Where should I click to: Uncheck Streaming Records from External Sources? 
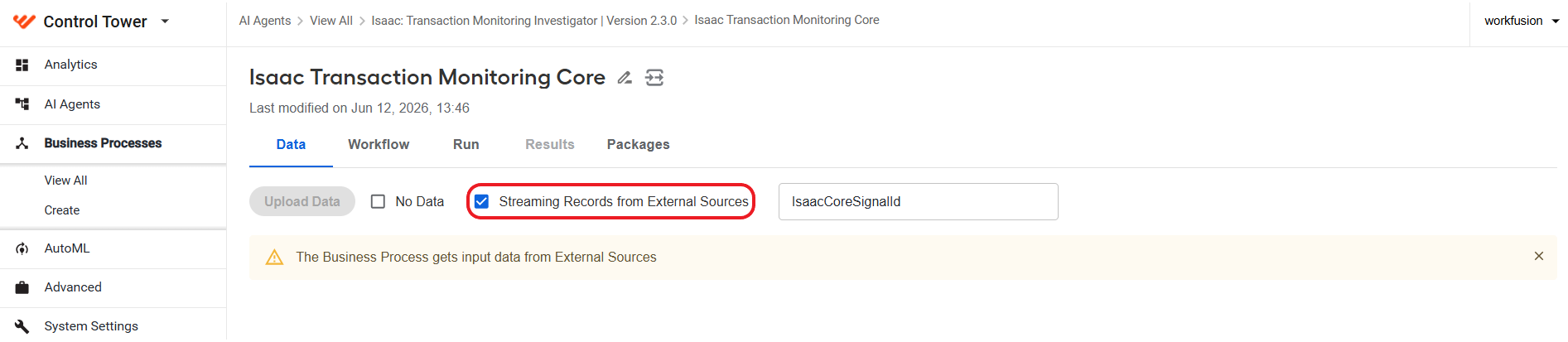tap(481, 201)
